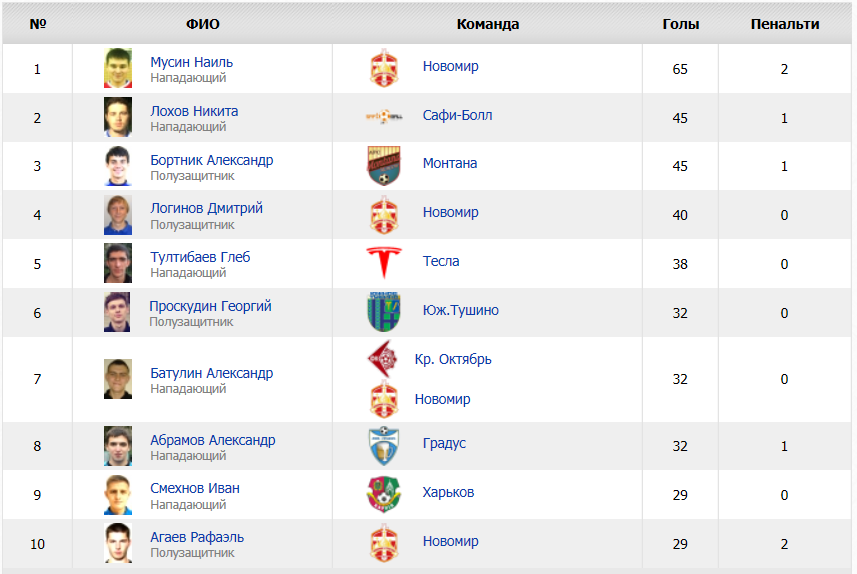Open the Кр. Октябрь team link
Viewport: 857px width, 574px height.
tap(453, 359)
